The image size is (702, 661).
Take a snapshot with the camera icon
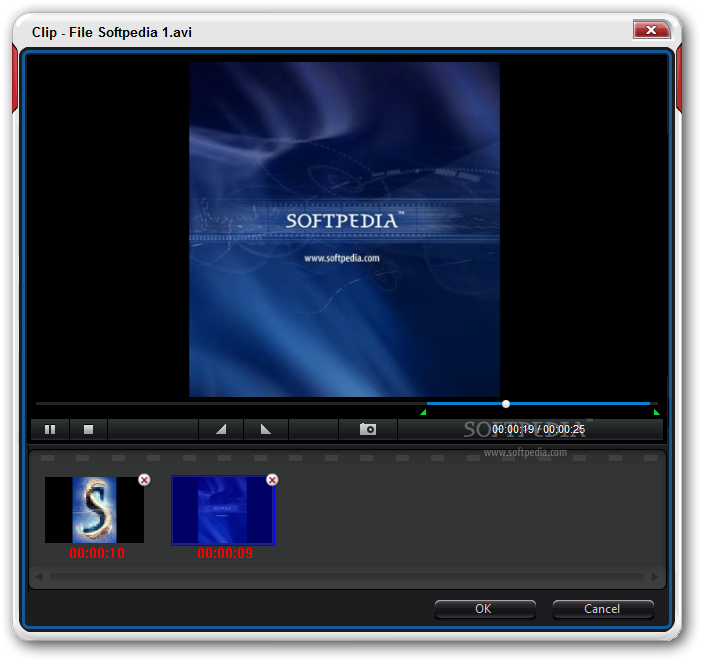(368, 429)
